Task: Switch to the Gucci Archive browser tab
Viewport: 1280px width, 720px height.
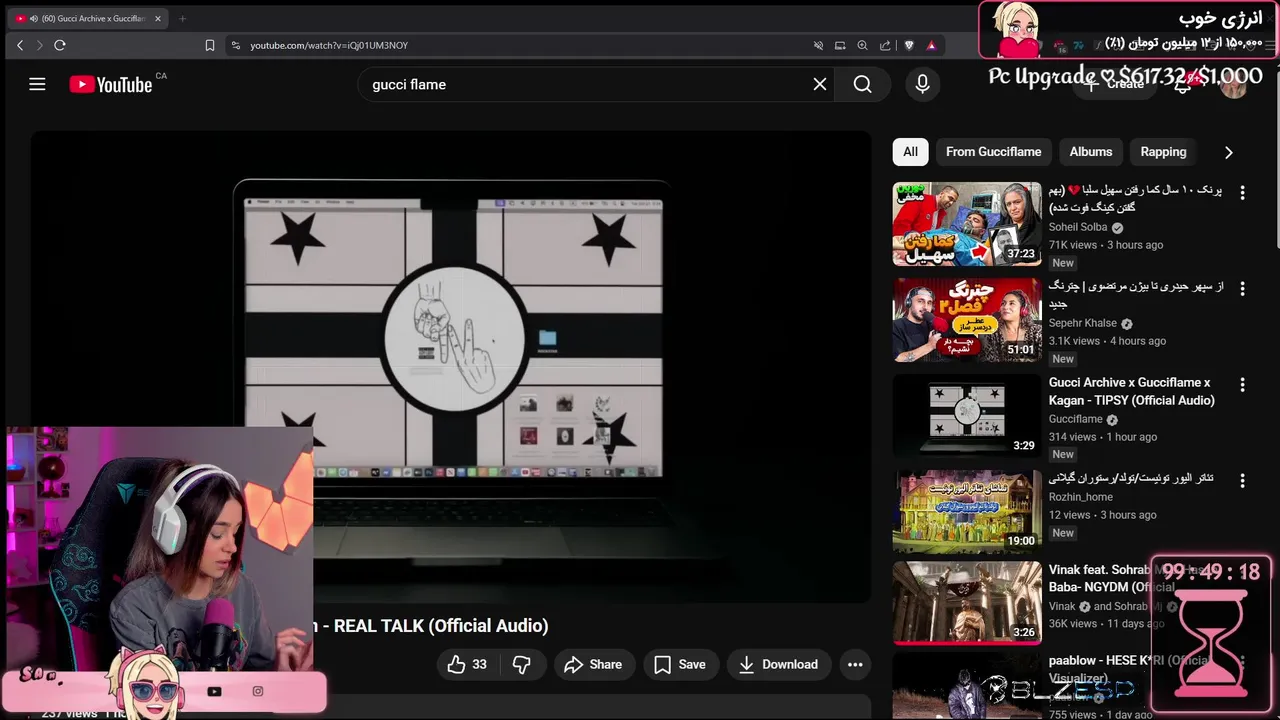Action: coord(88,18)
